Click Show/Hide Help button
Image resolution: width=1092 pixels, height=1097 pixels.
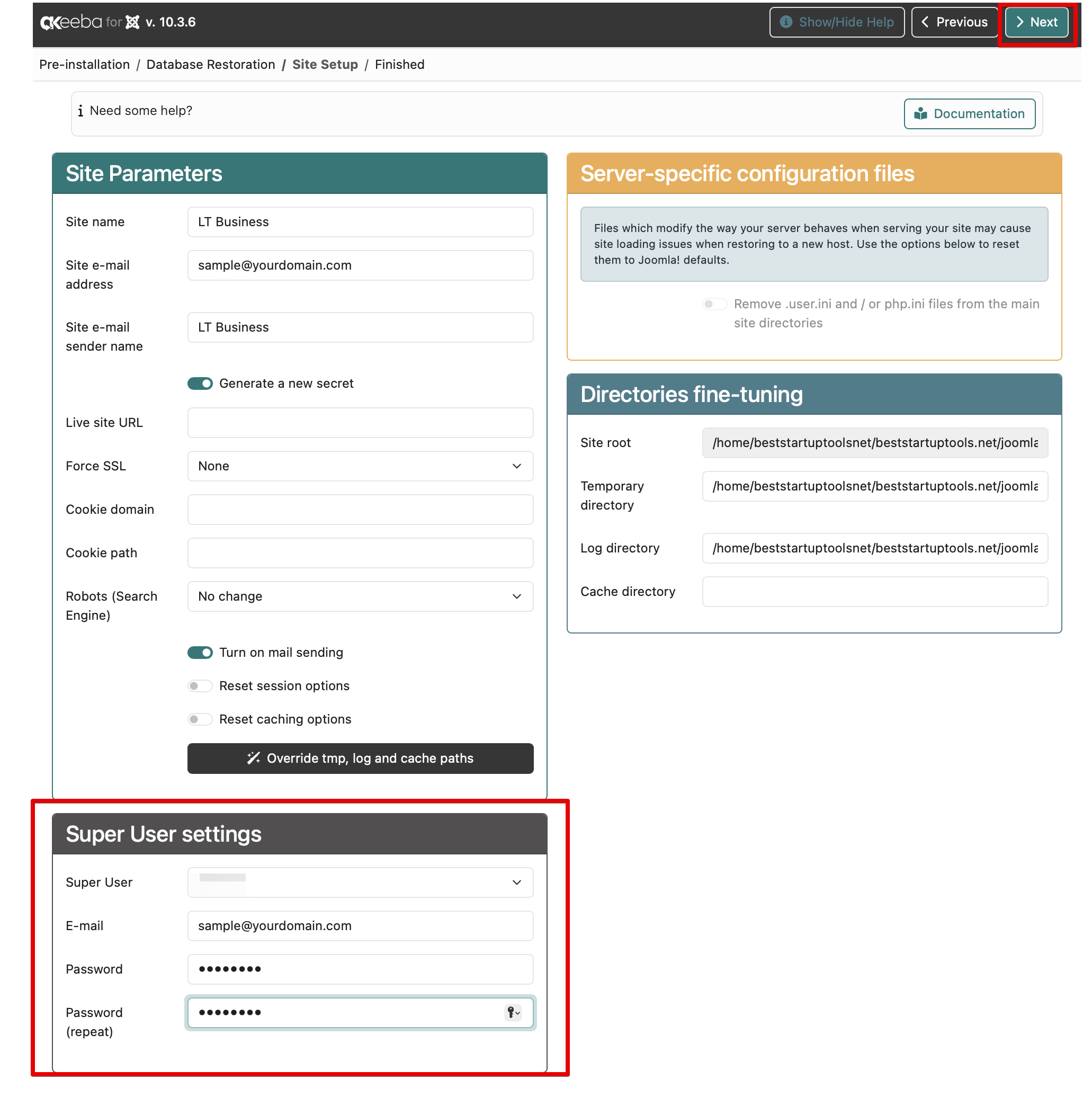coord(837,22)
